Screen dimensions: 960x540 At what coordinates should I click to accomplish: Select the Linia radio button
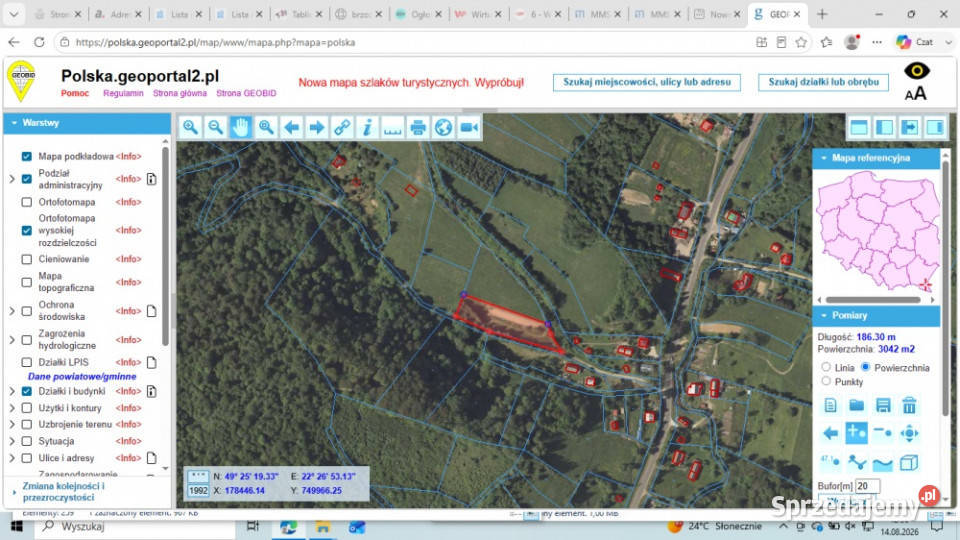click(826, 367)
